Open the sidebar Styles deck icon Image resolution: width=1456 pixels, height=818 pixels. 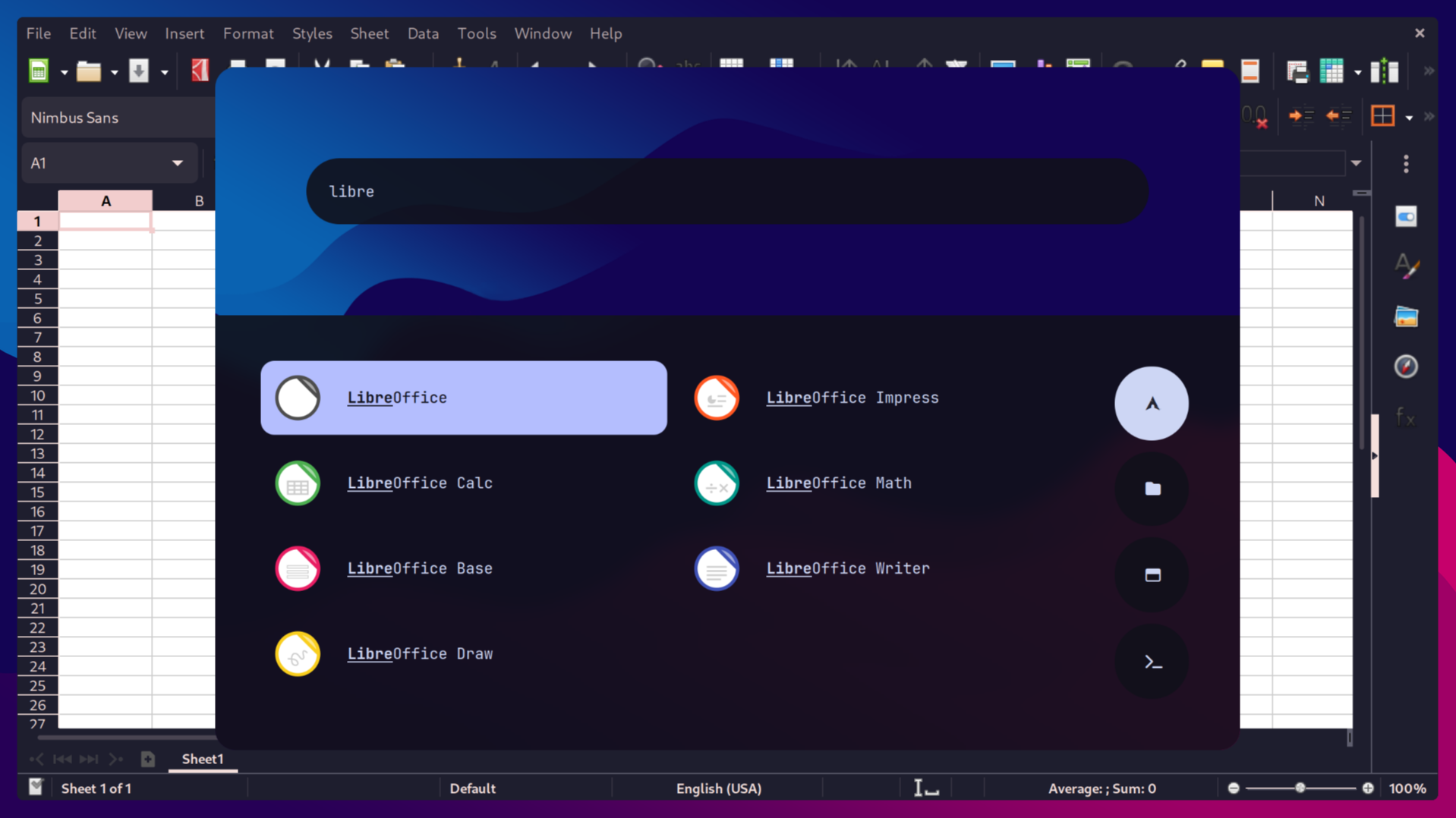pyautogui.click(x=1406, y=266)
